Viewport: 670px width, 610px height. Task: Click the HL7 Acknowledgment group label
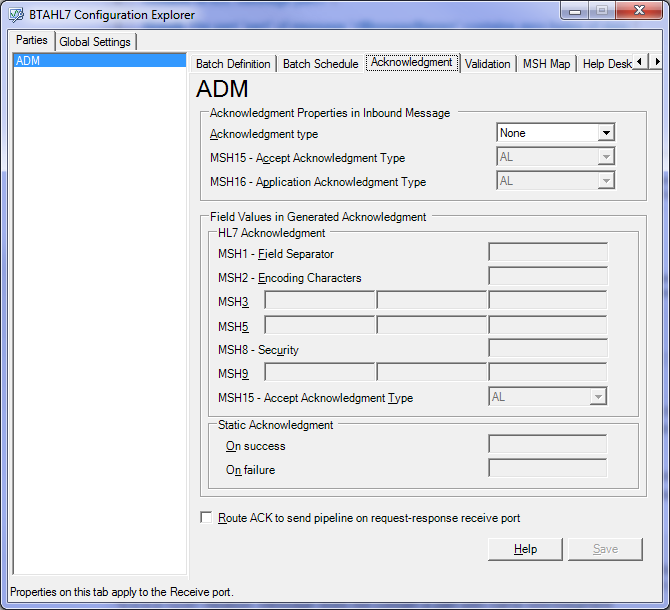tap(271, 233)
